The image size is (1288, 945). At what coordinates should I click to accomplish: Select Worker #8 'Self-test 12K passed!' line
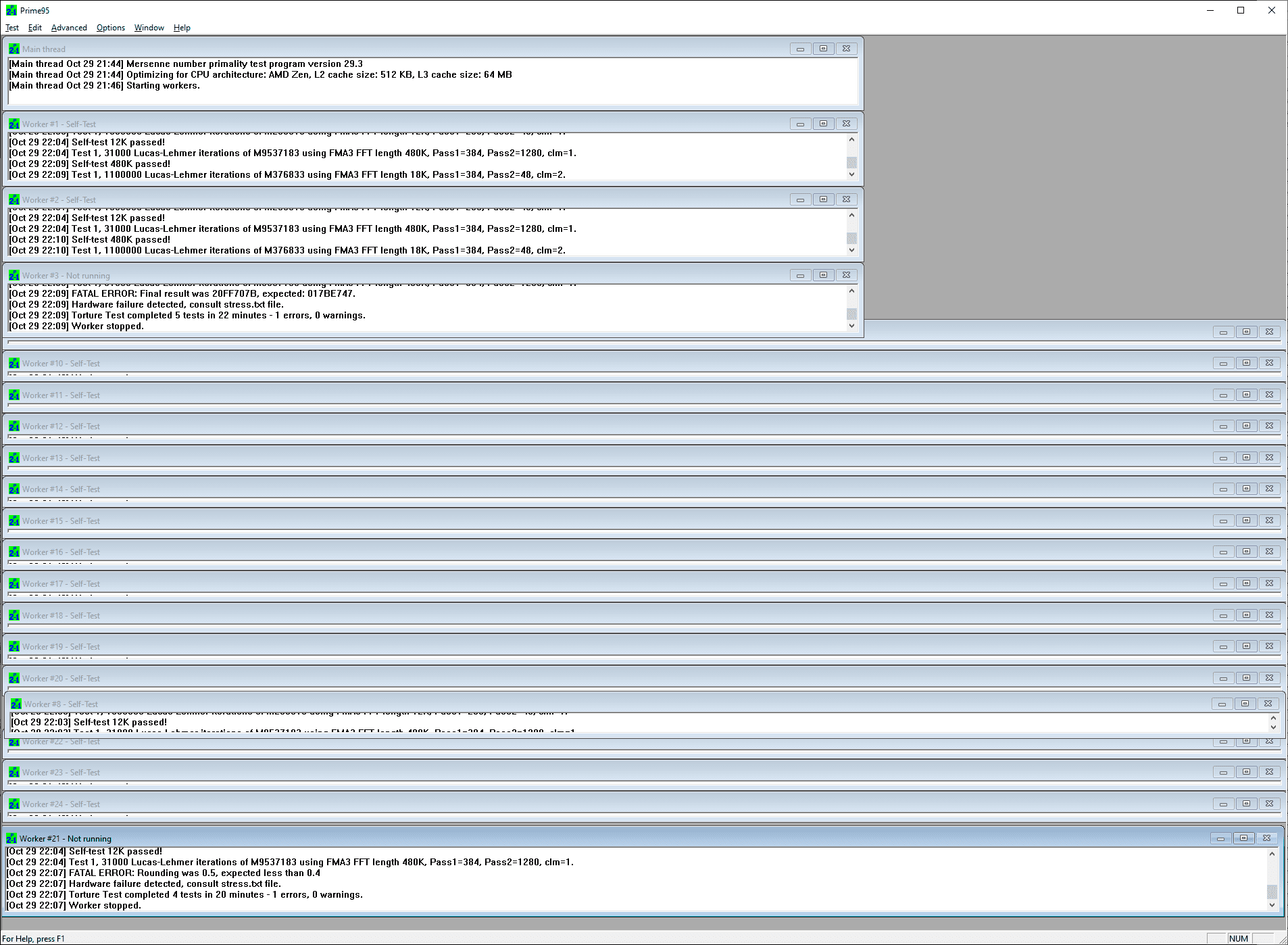(89, 722)
